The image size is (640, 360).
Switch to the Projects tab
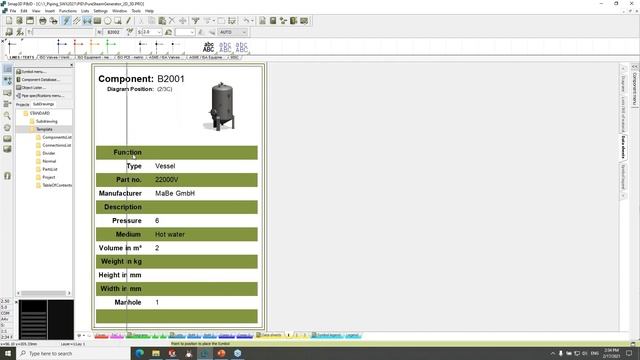click(22, 104)
